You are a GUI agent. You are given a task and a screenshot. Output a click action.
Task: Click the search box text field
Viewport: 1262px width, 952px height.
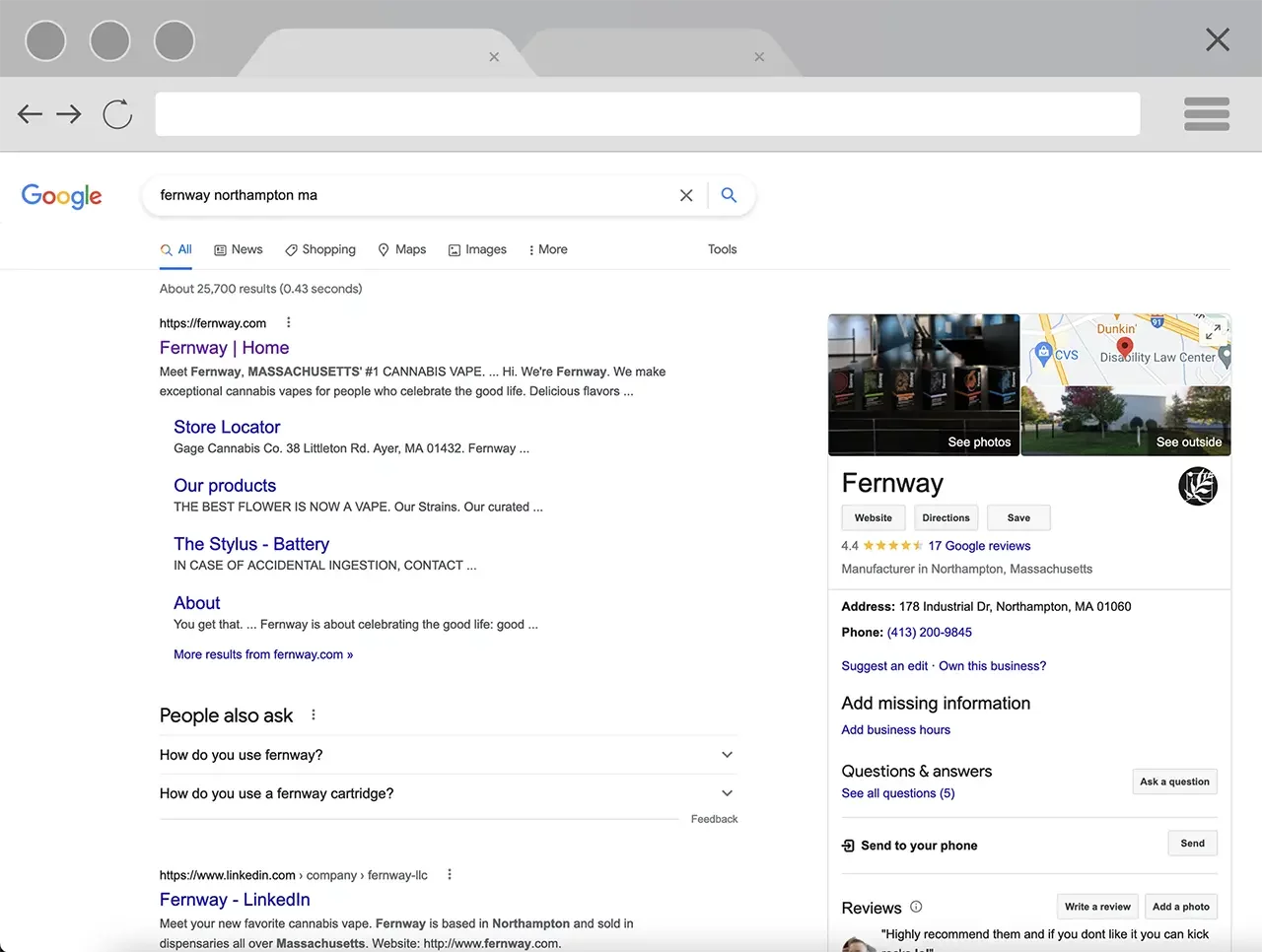point(414,195)
